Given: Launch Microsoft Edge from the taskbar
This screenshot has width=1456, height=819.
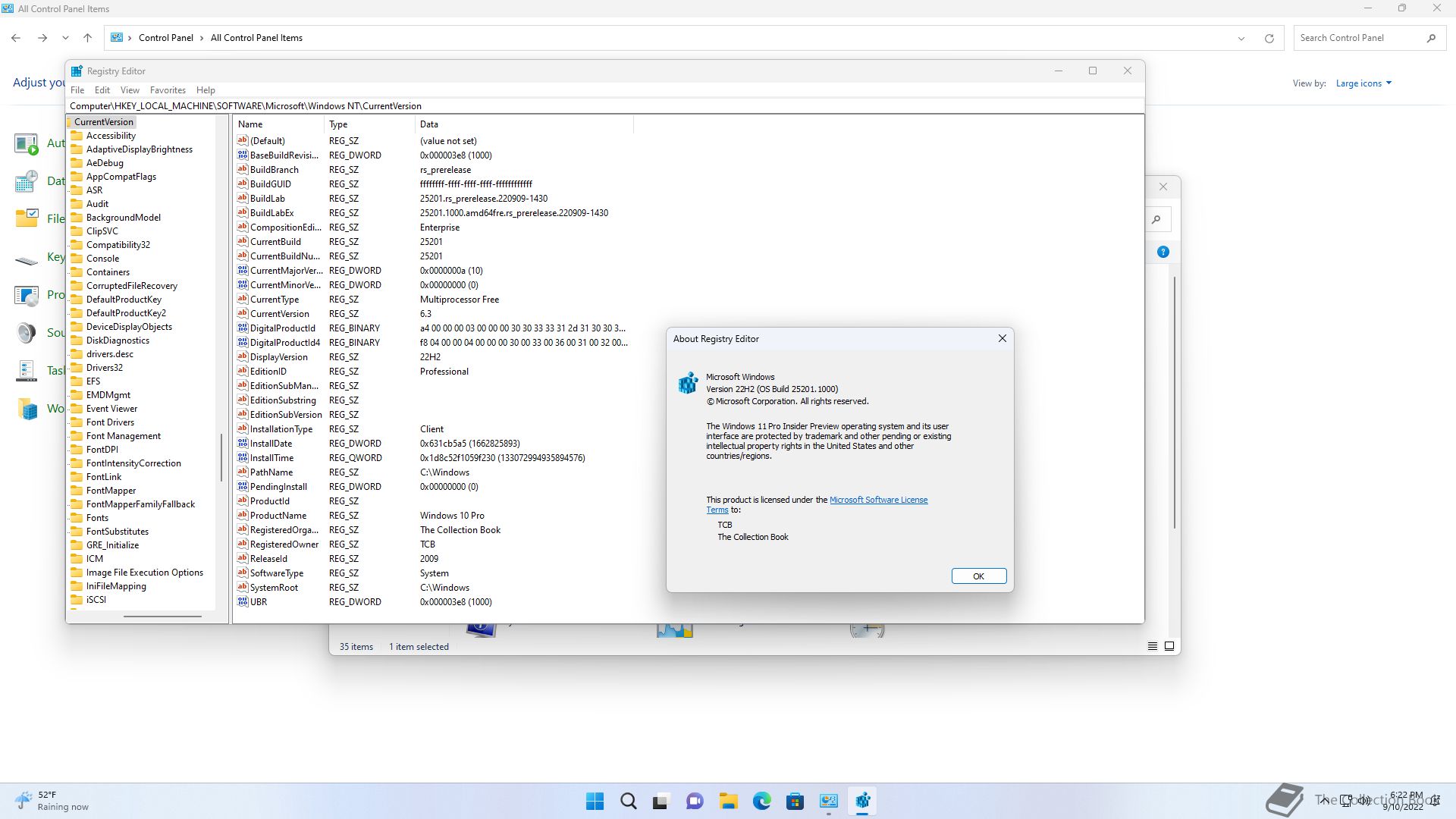Looking at the screenshot, I should click(762, 801).
